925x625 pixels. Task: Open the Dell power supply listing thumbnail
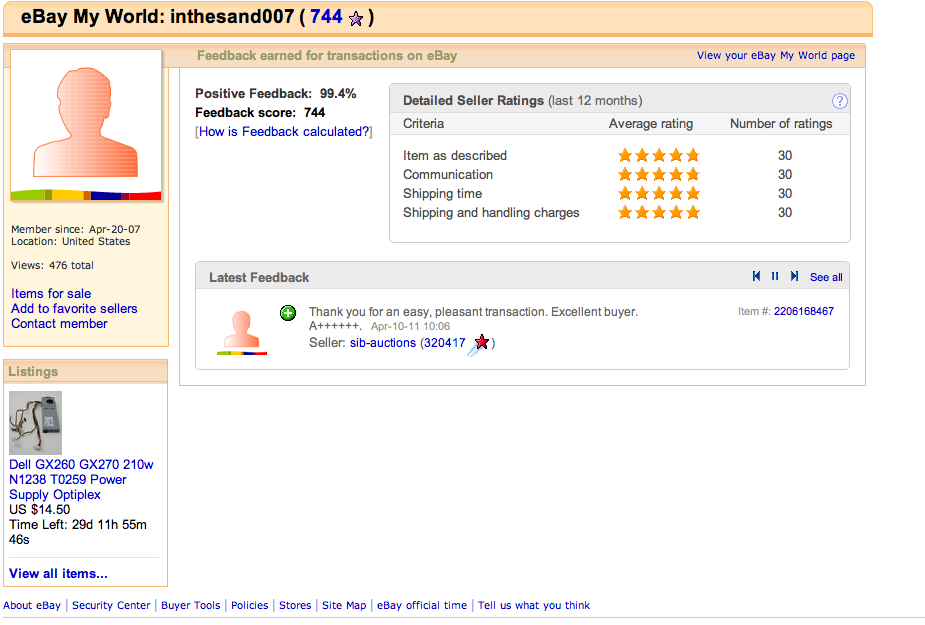[35, 423]
